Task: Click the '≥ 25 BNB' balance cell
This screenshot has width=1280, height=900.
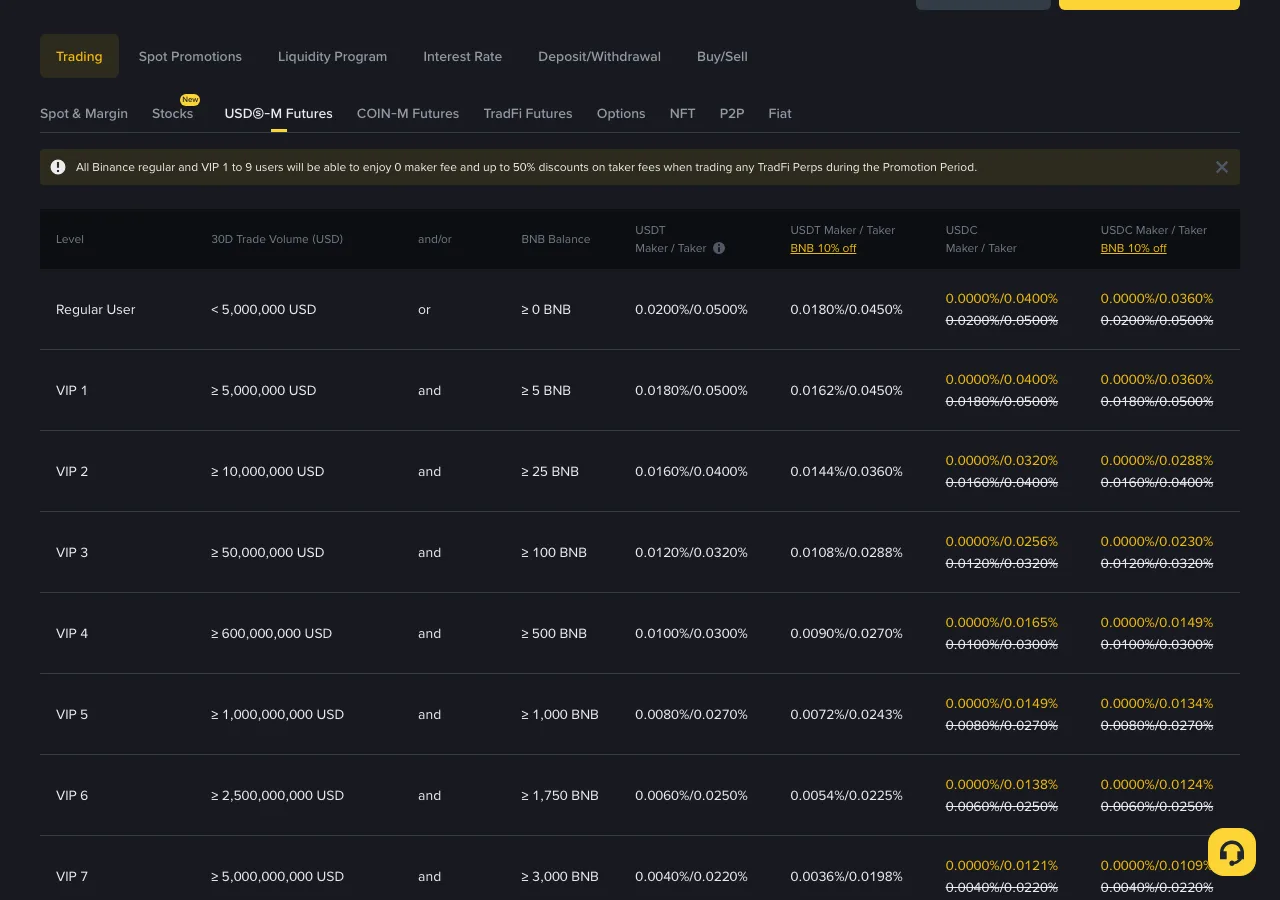Action: 550,471
